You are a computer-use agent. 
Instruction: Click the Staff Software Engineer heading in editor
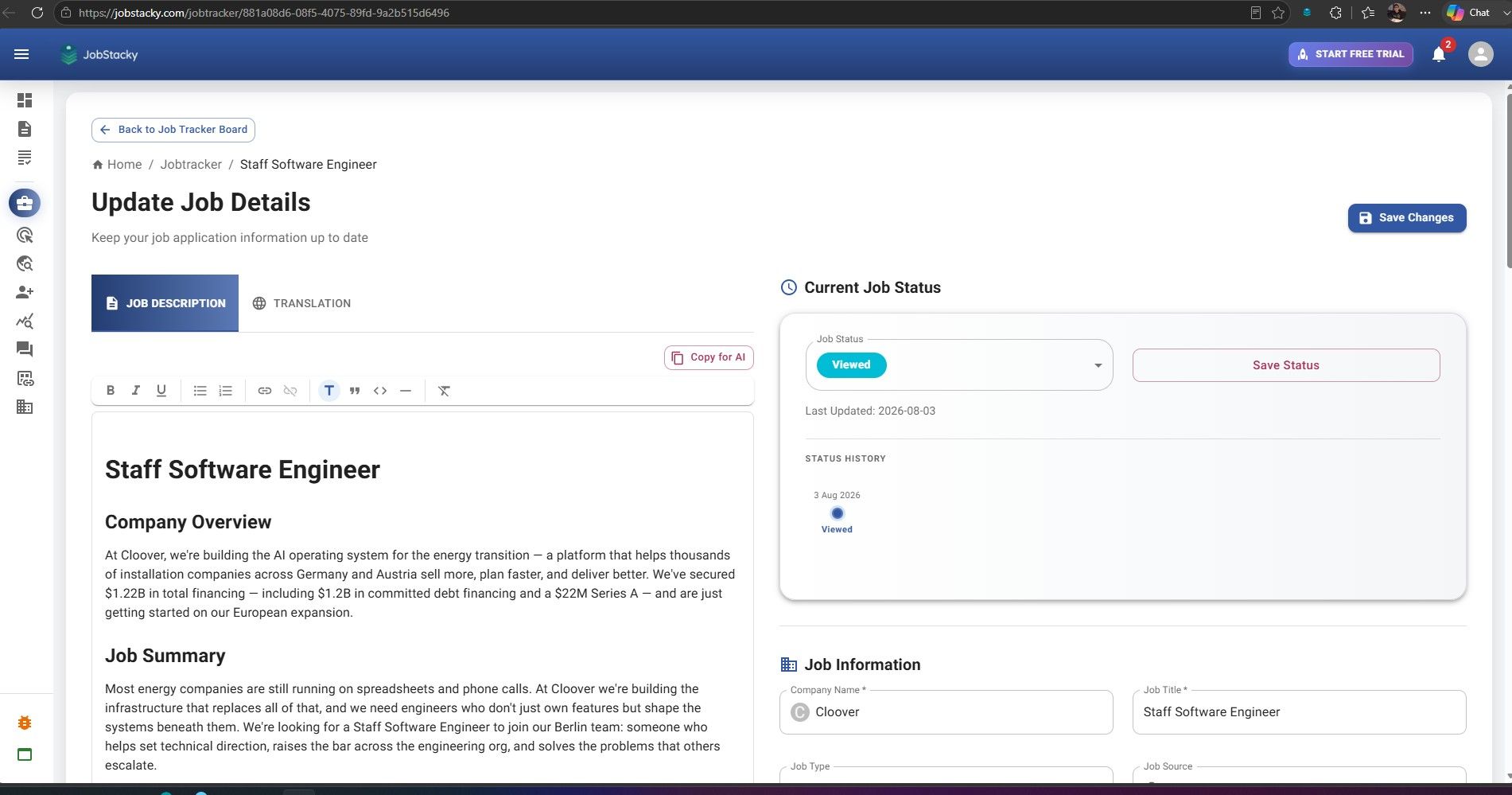tap(243, 470)
